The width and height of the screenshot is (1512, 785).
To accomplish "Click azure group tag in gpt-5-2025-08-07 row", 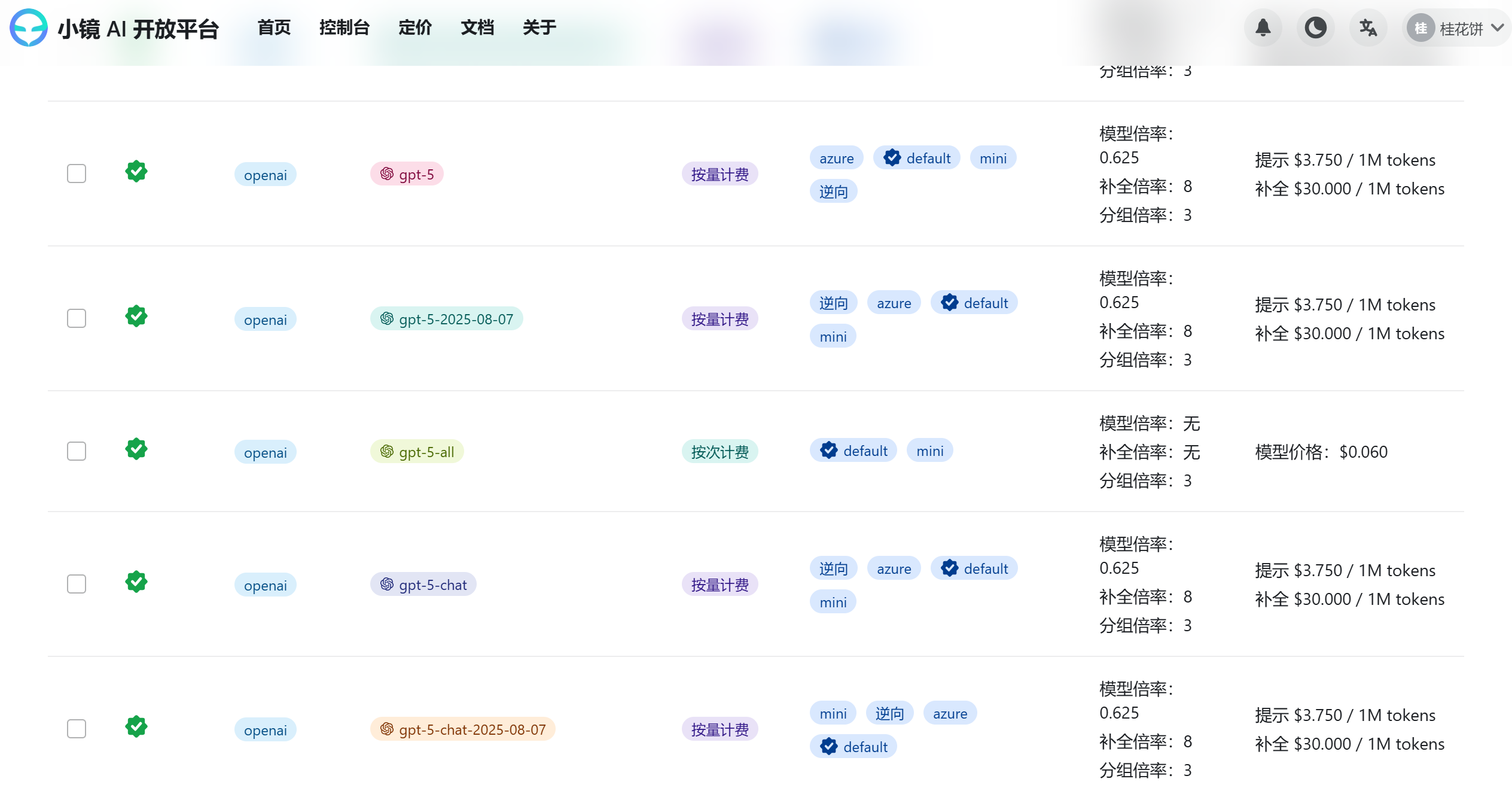I will click(894, 303).
